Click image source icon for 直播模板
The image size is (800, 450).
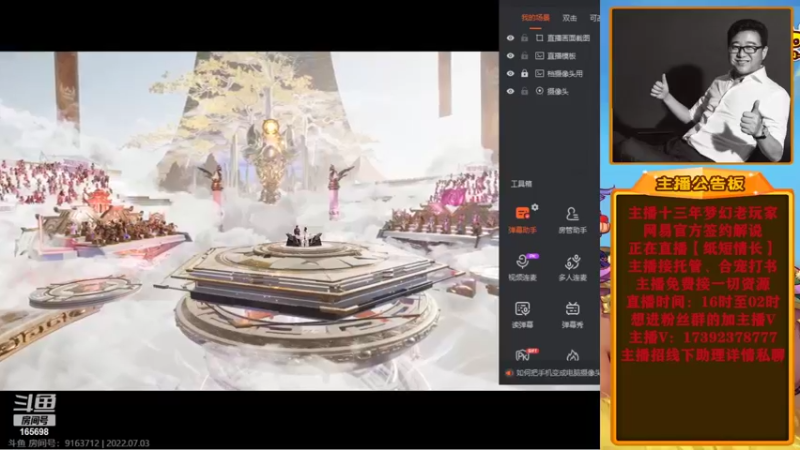click(x=539, y=56)
